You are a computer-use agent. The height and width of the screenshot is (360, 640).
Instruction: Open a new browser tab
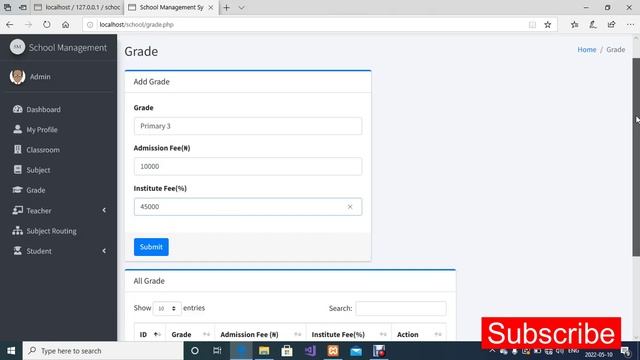click(227, 7)
